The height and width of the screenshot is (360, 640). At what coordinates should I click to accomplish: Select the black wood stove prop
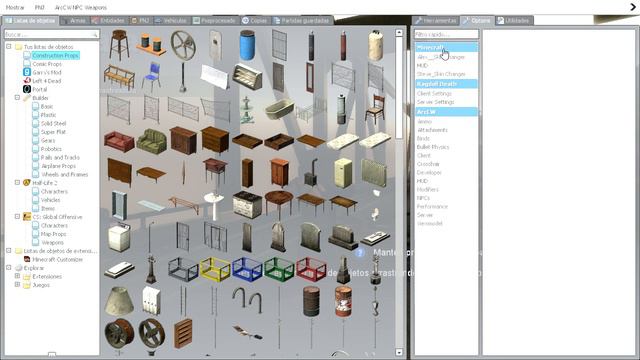(x=311, y=173)
